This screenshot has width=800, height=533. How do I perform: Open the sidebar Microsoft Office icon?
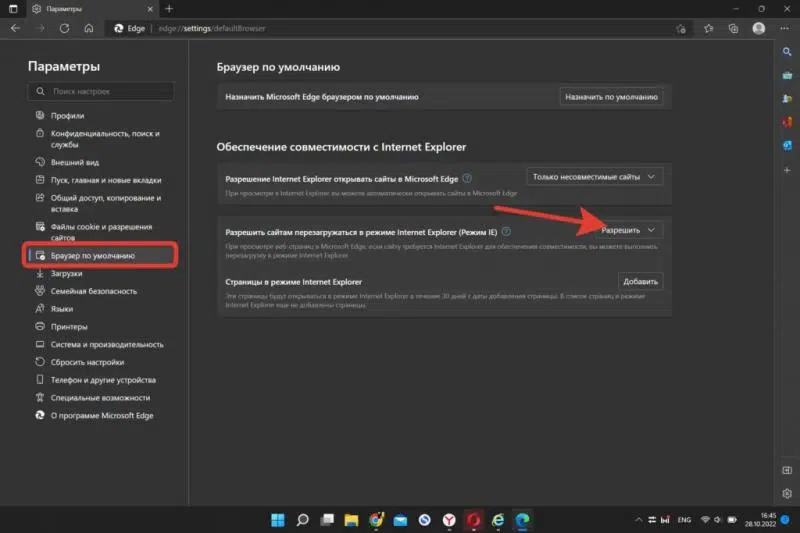[x=787, y=122]
